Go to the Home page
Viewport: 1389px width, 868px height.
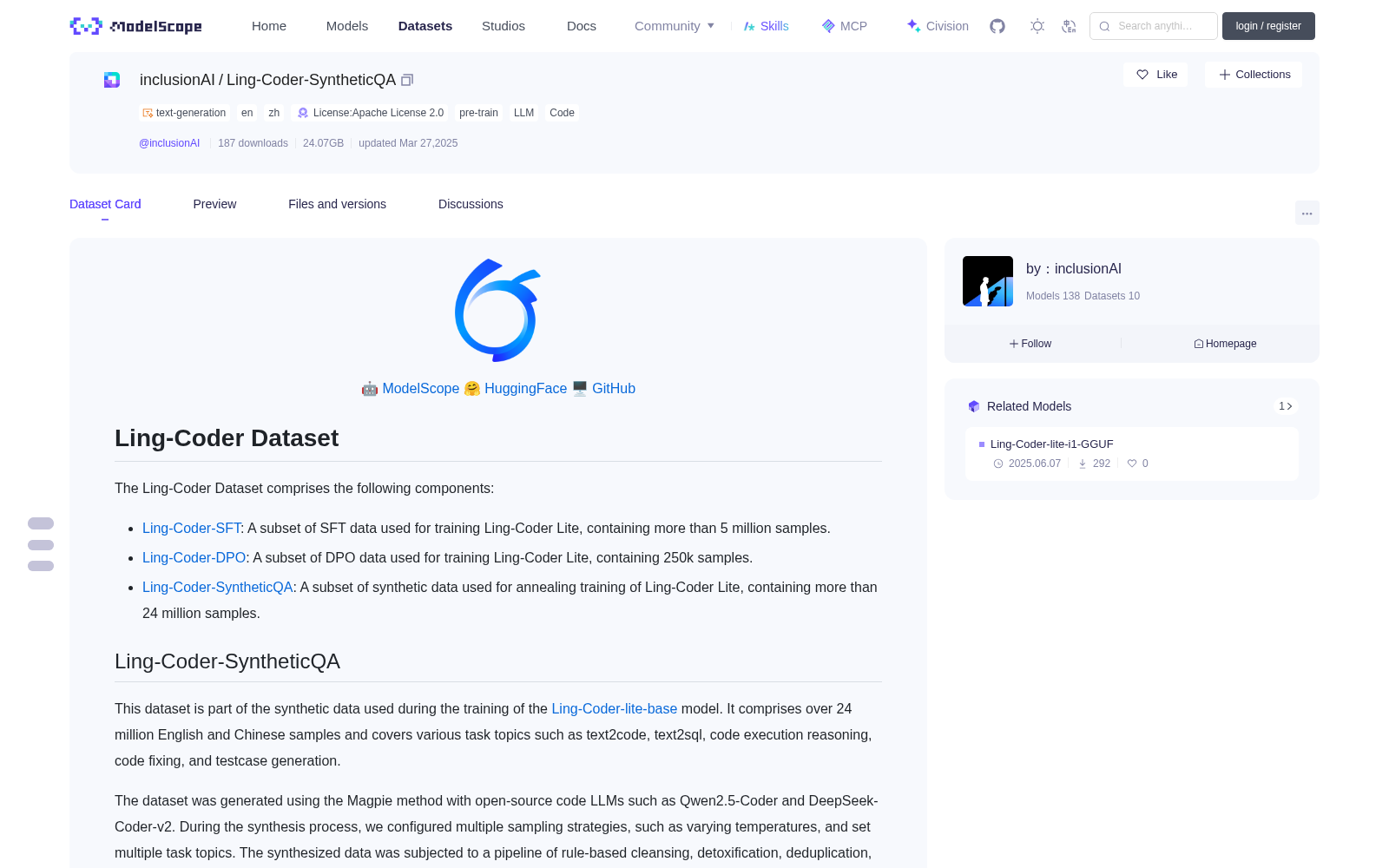point(269,26)
